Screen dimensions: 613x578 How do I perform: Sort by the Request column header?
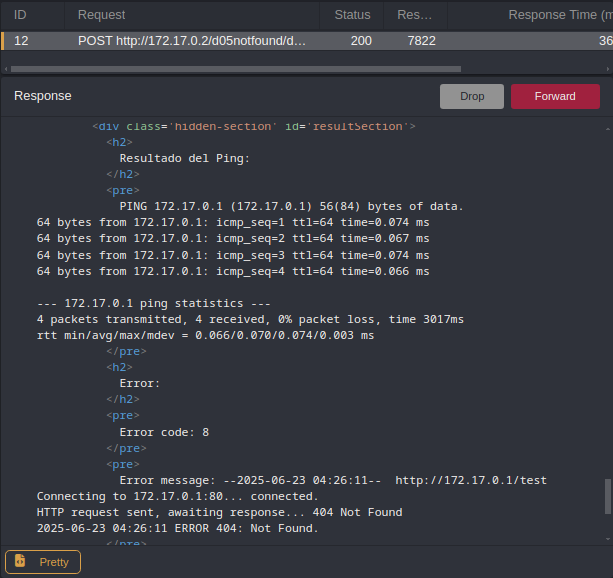(x=101, y=15)
